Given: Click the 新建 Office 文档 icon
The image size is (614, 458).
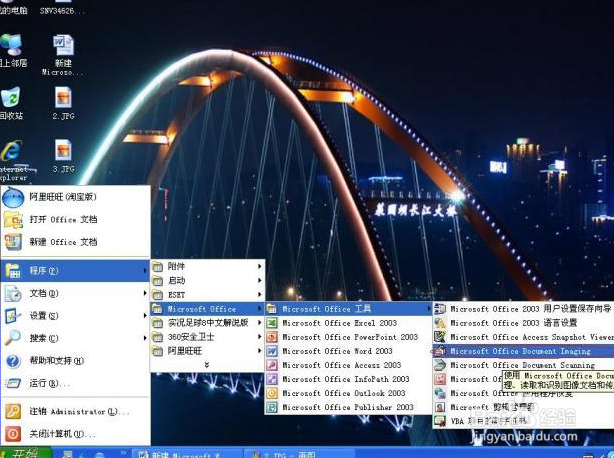Looking at the screenshot, I should coord(13,242).
